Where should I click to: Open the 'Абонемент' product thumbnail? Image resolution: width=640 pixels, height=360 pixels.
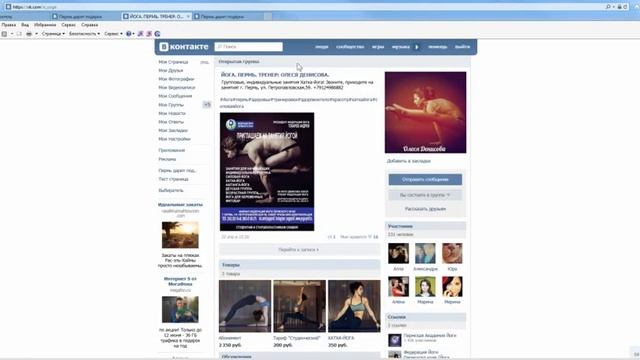pos(245,306)
